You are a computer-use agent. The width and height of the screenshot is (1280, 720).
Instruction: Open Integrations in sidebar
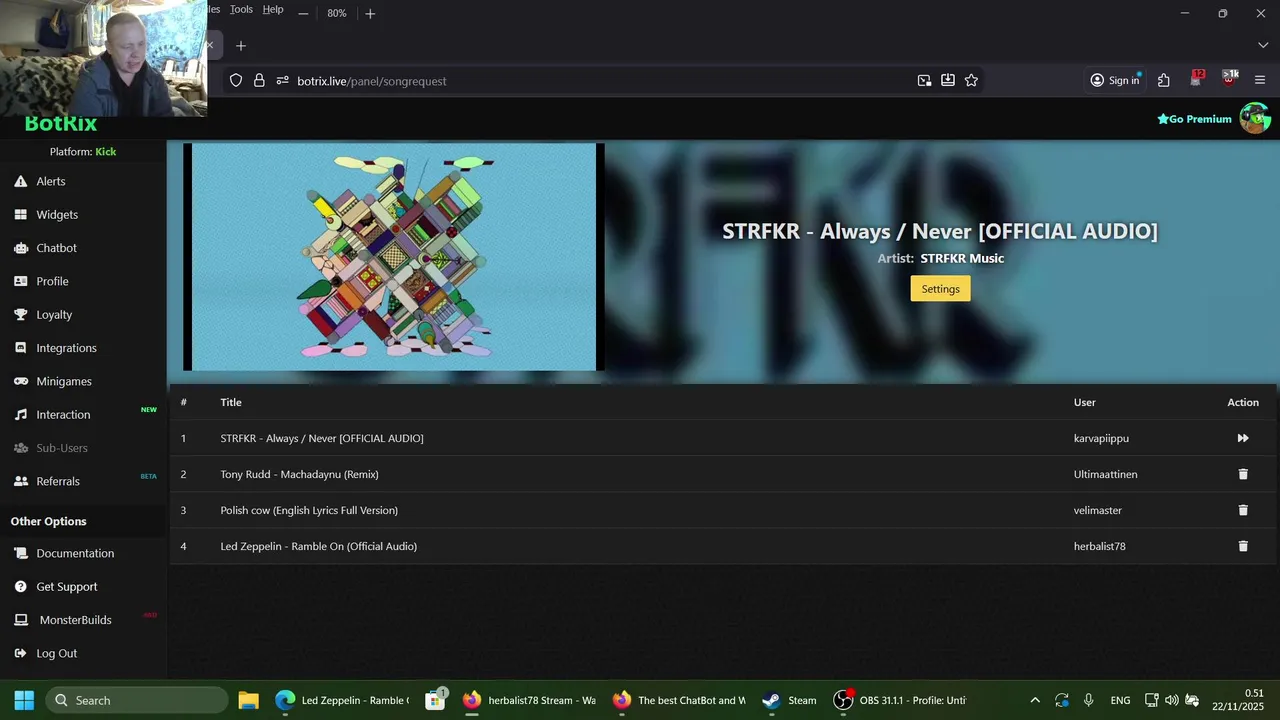tap(66, 348)
